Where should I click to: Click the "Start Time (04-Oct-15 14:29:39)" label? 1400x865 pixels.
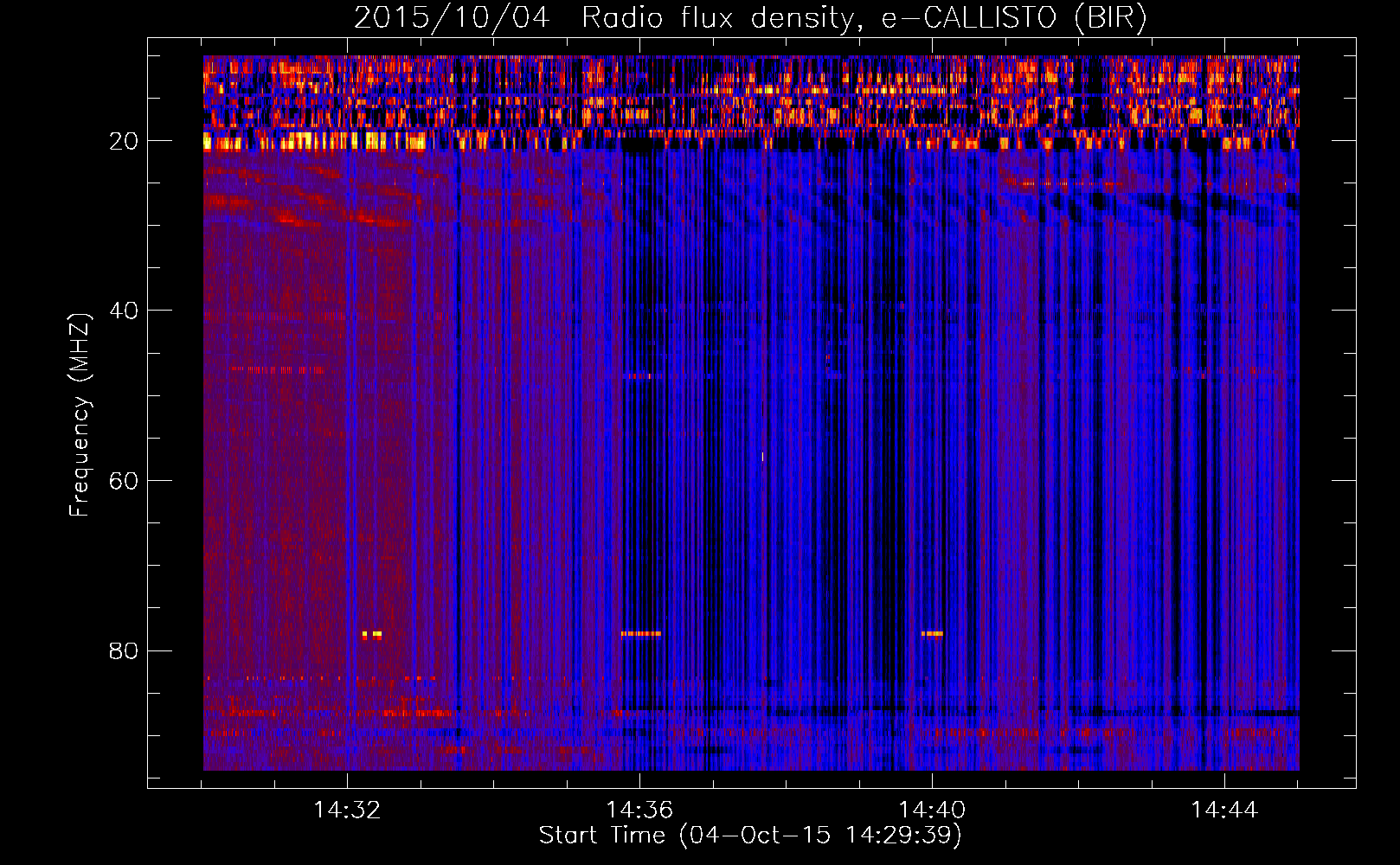[x=750, y=836]
